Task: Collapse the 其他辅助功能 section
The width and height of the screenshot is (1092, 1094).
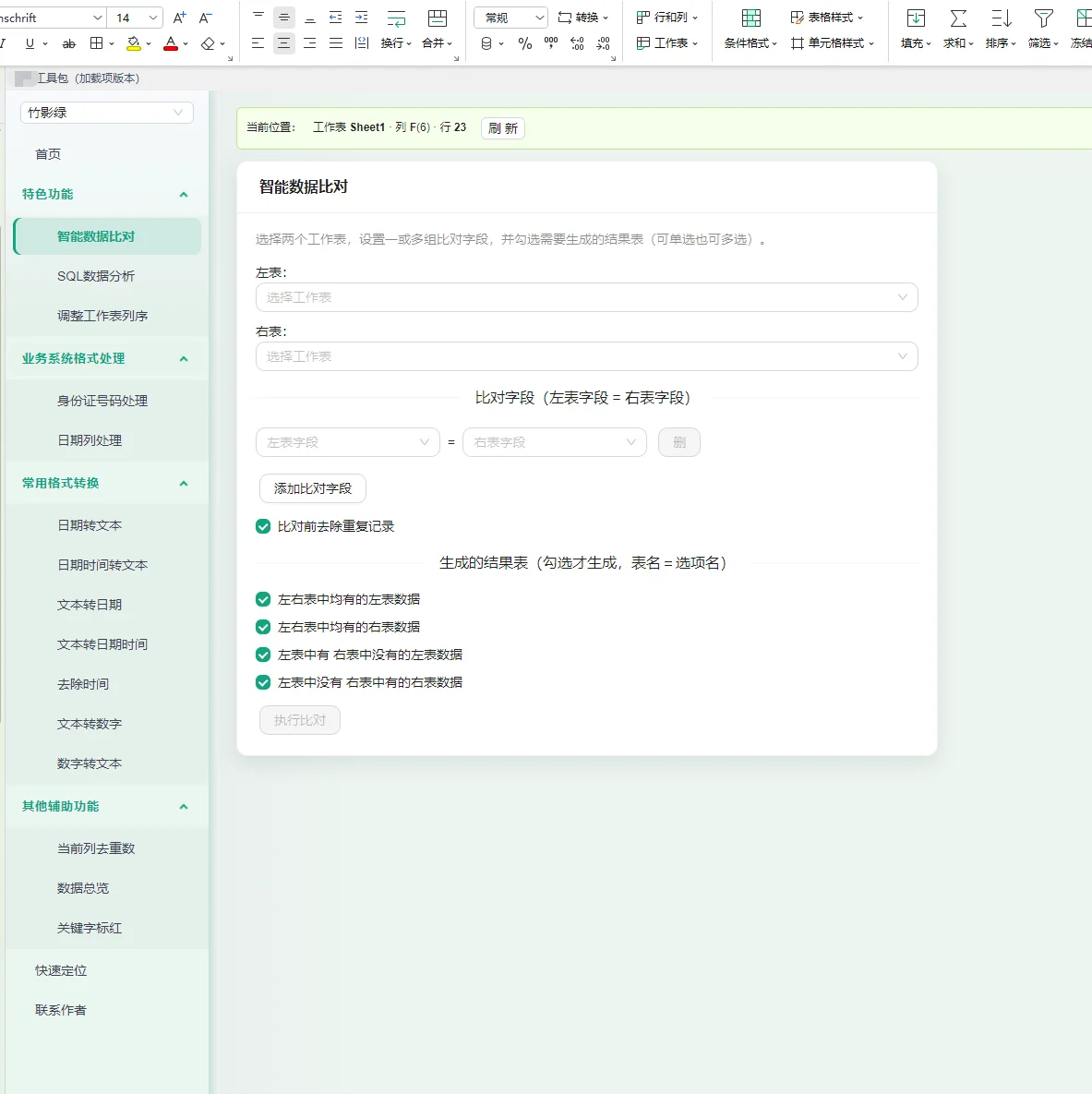Action: click(x=184, y=807)
